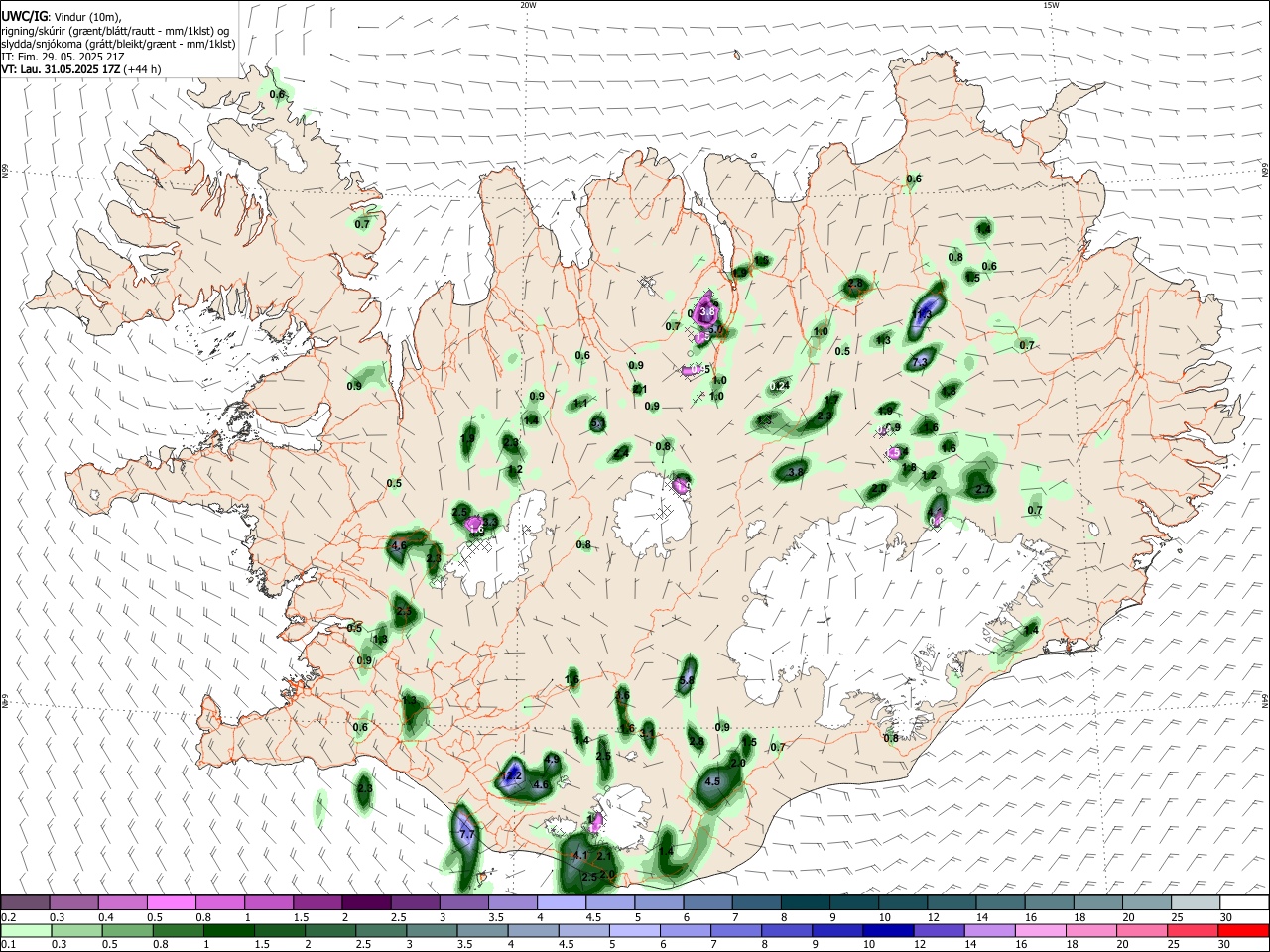This screenshot has height=952, width=1270.
Task: Click the 7.7 precipitation value on the map
Action: tap(466, 837)
